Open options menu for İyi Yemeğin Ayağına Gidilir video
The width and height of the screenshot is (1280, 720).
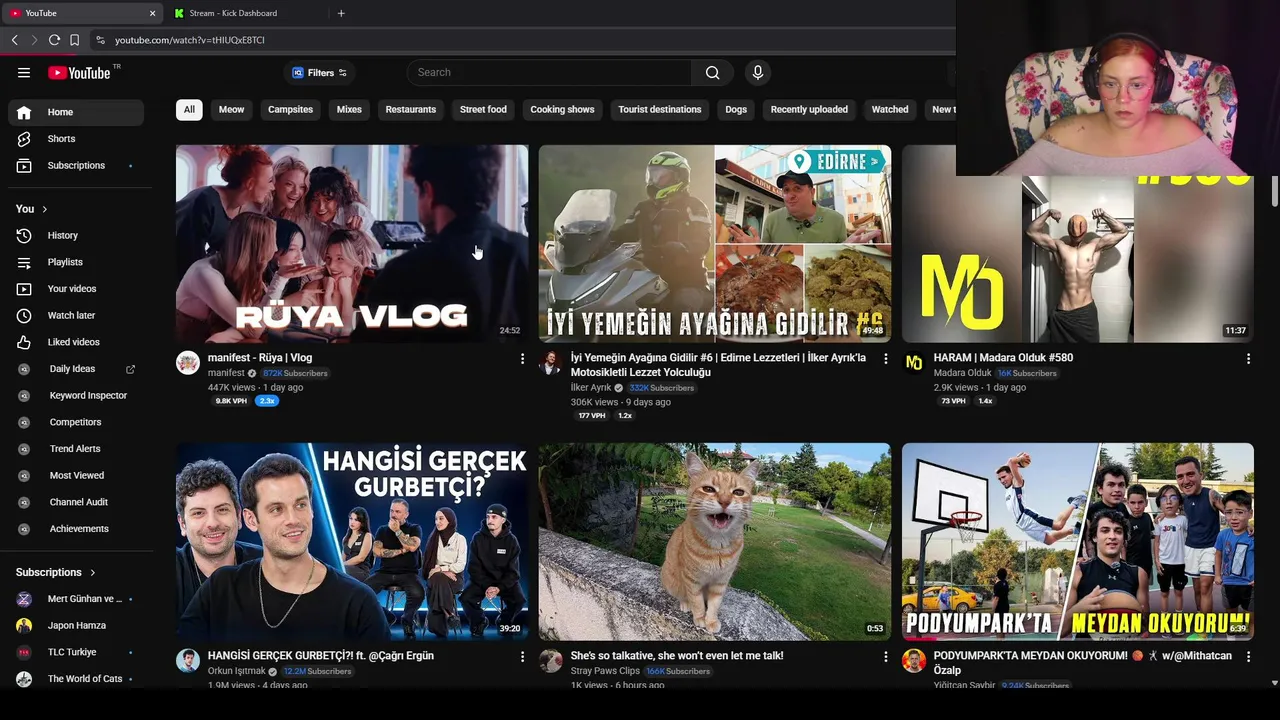[x=885, y=358]
